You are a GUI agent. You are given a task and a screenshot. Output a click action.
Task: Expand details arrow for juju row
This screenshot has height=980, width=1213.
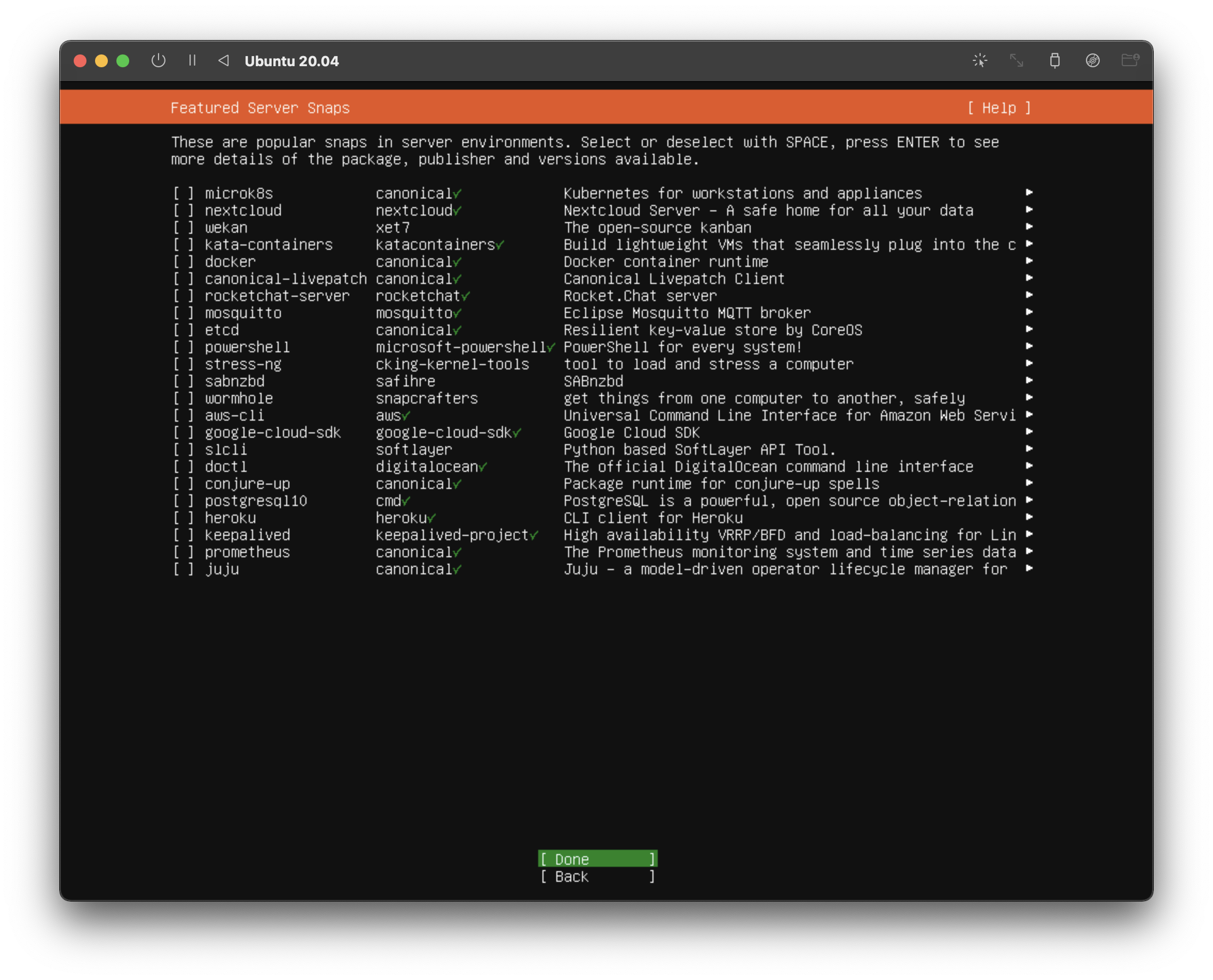pyautogui.click(x=1029, y=568)
